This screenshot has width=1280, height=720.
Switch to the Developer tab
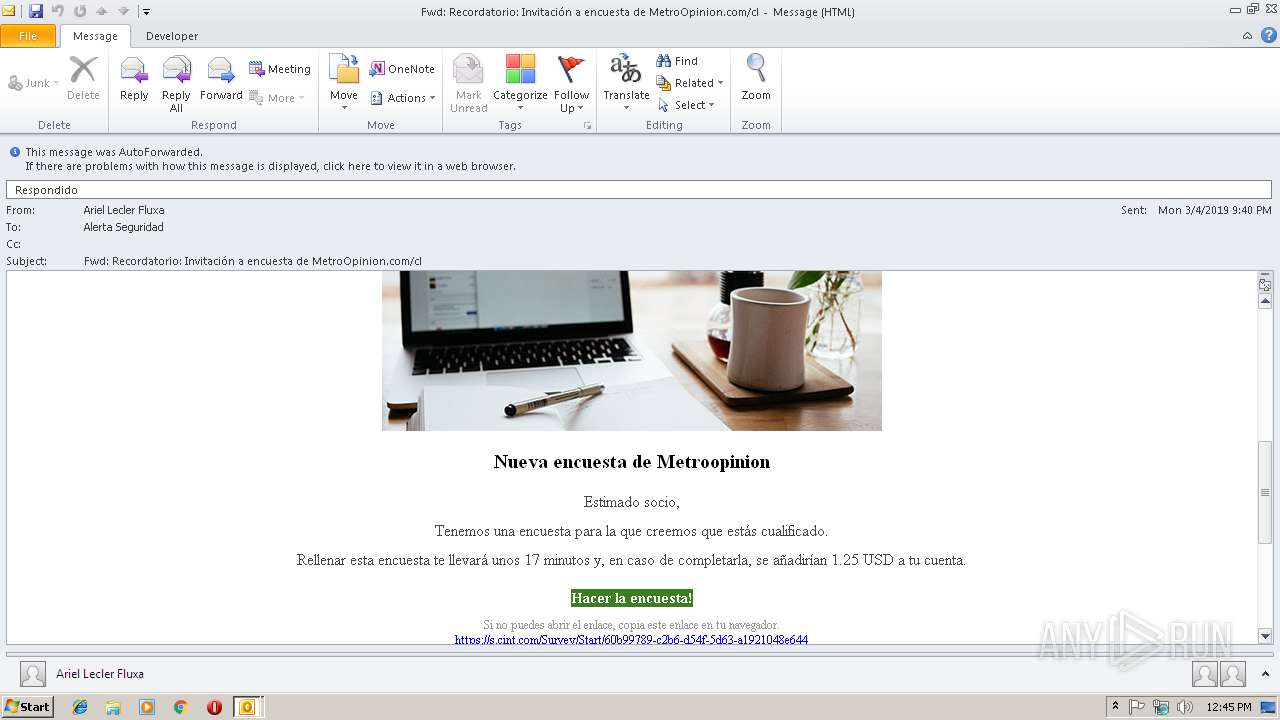[x=172, y=36]
